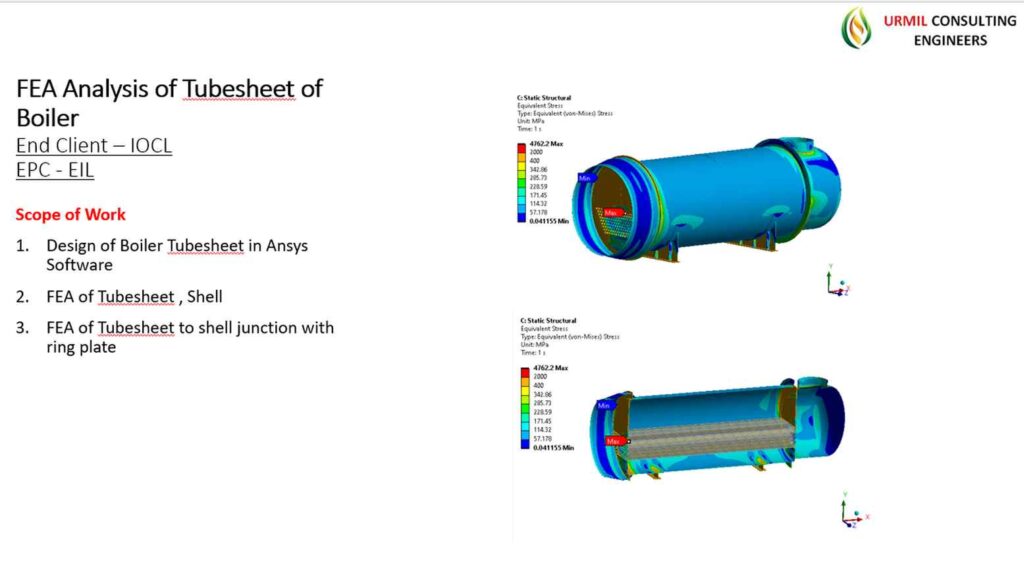Image resolution: width=1024 pixels, height=566 pixels.
Task: Click the XYZ axis triad beside cutaway plot
Action: (855, 510)
